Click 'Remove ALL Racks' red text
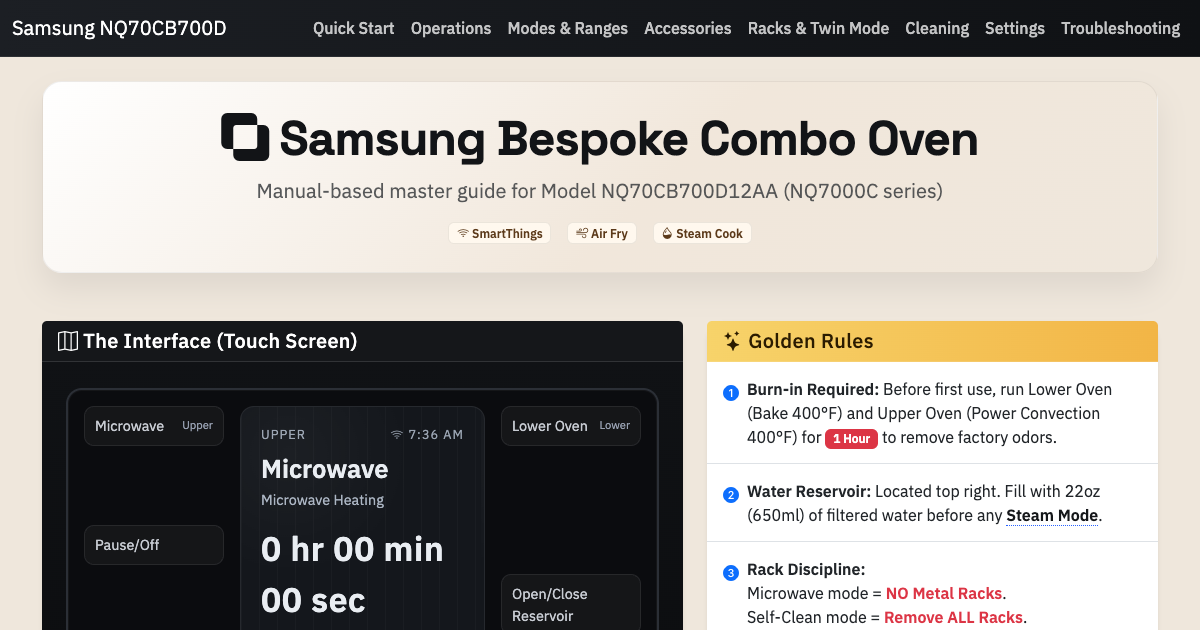The image size is (1200, 630). pos(953,617)
